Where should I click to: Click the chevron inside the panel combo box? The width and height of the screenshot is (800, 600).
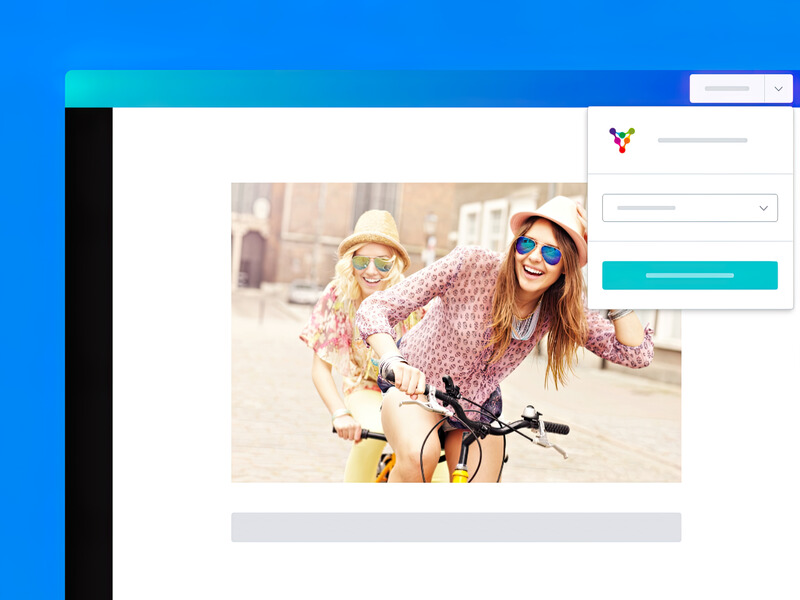coord(765,207)
